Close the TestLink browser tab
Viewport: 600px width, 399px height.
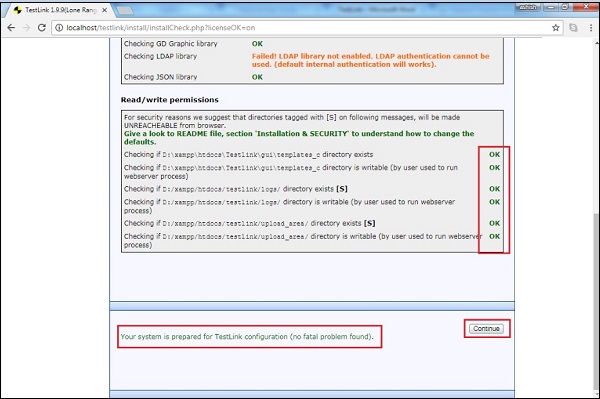104,10
